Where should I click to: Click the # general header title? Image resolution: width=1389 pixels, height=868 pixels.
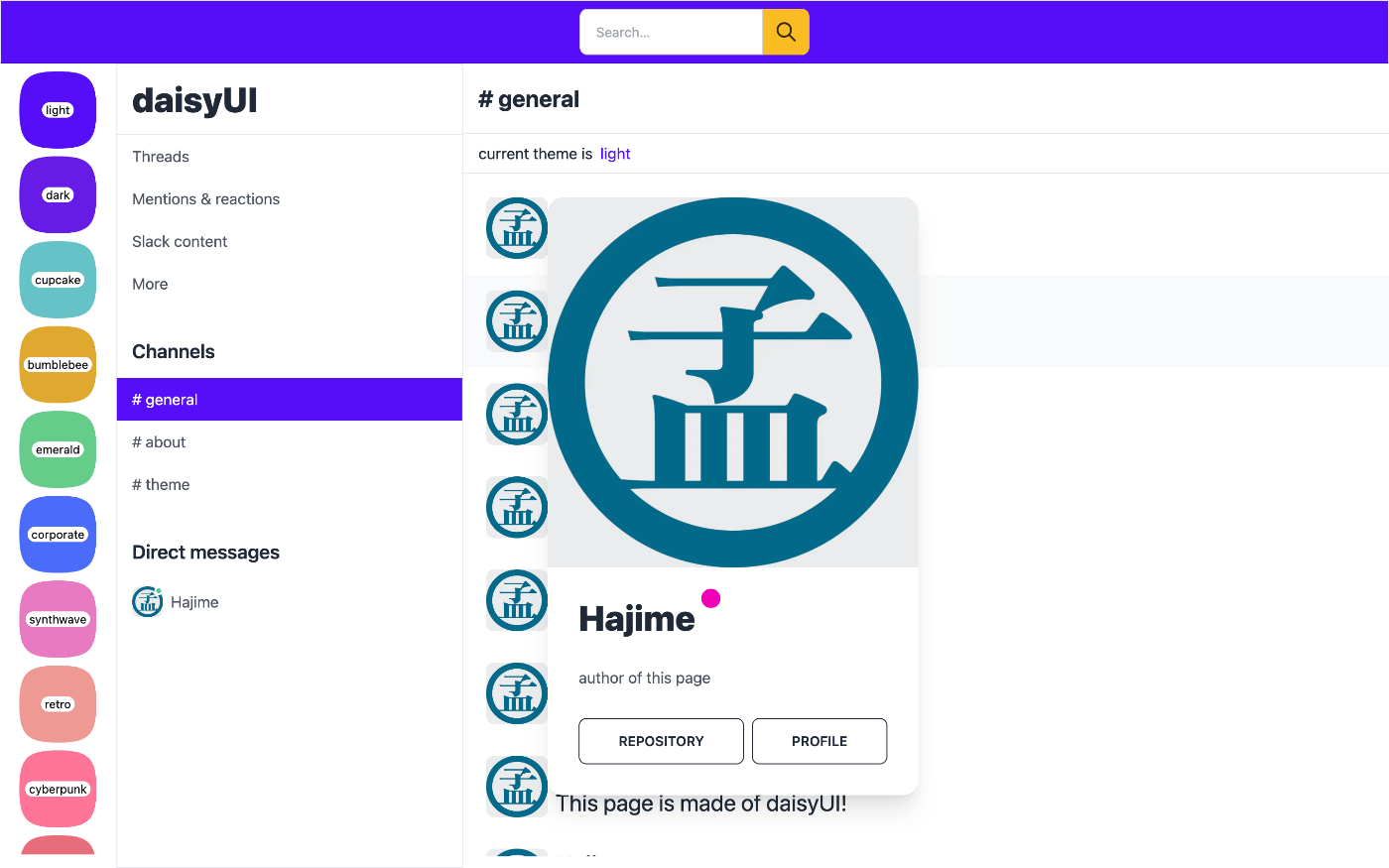(529, 99)
